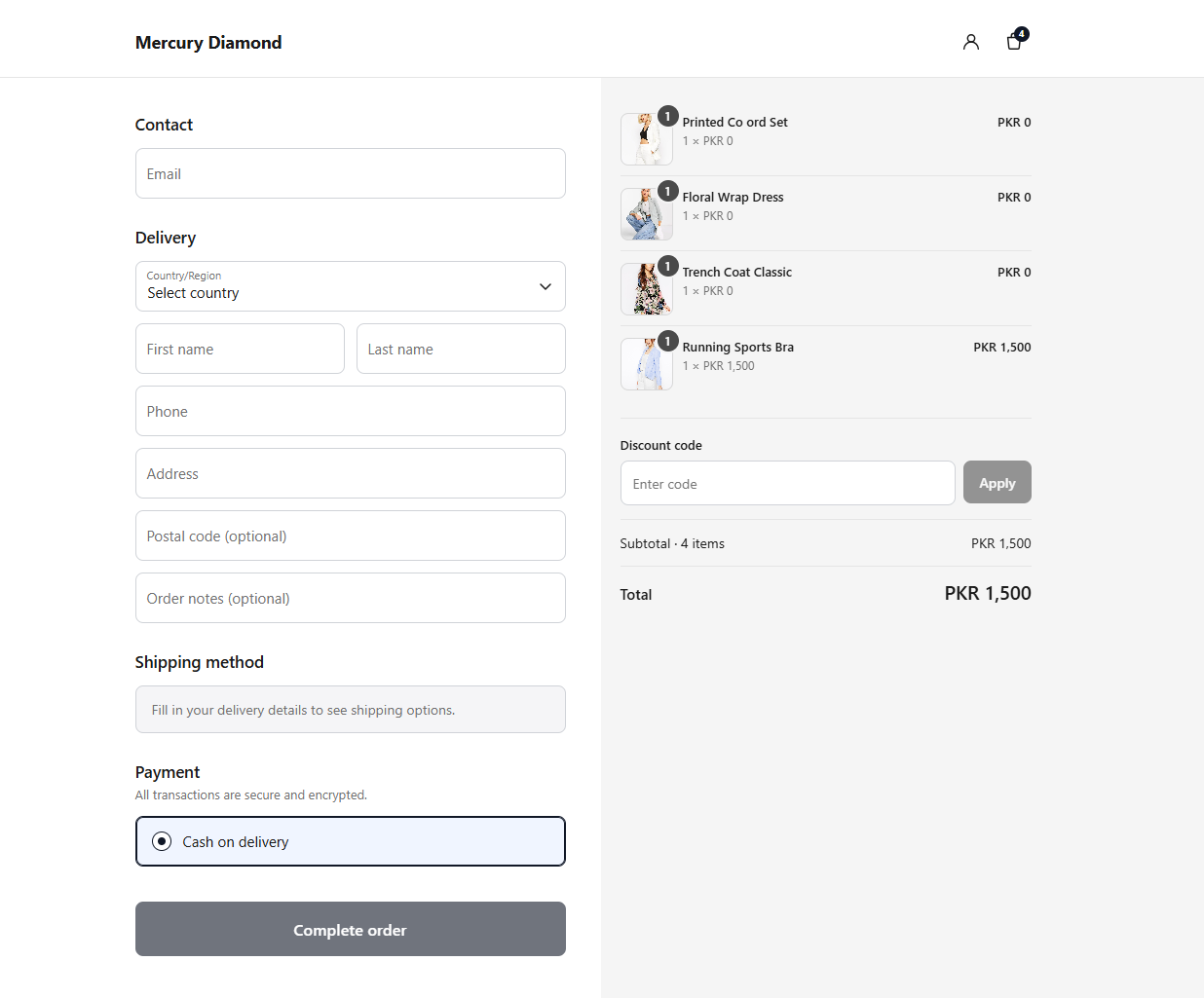Focus the Address field
Image resolution: width=1204 pixels, height=998 pixels.
(x=351, y=473)
